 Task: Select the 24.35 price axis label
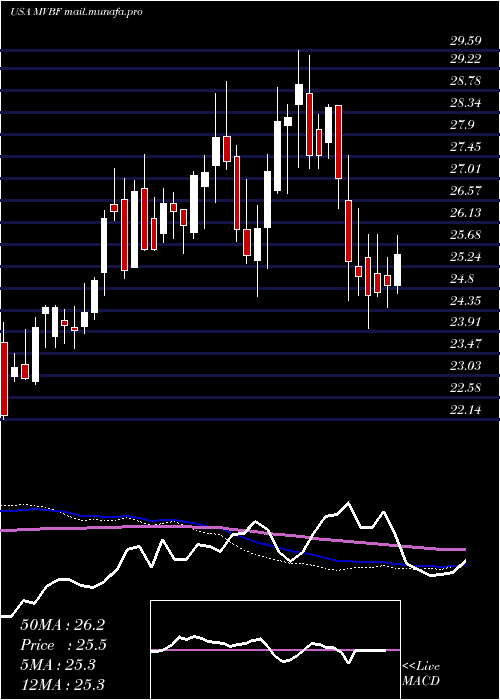[466, 300]
